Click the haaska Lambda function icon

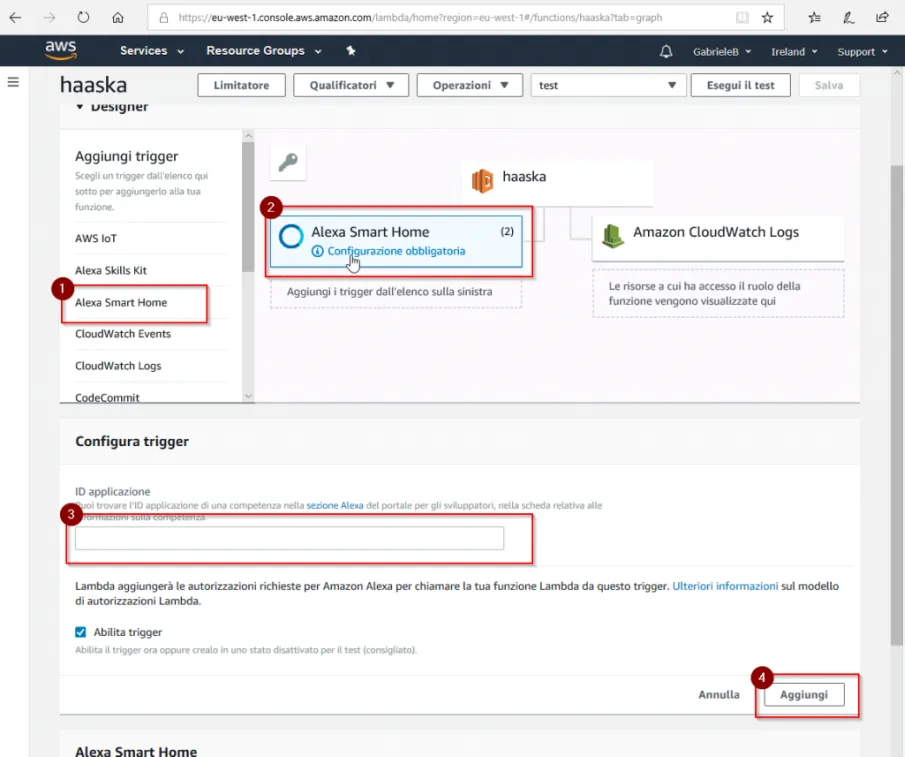[x=483, y=181]
